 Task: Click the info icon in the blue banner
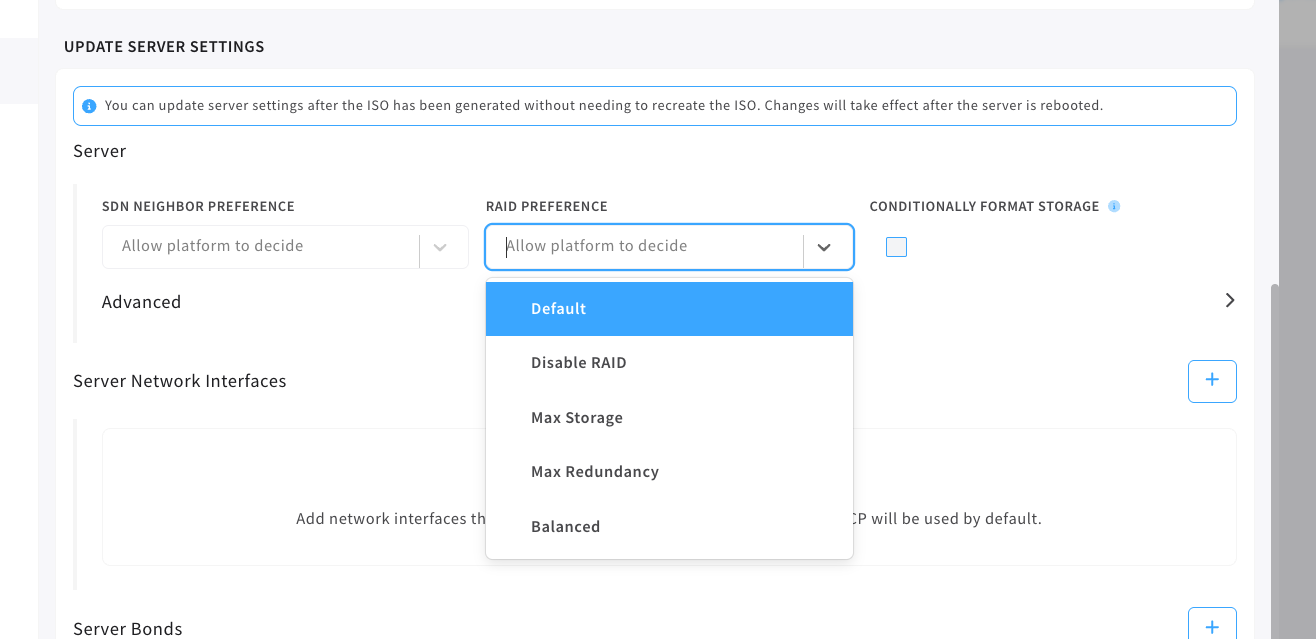tap(89, 106)
